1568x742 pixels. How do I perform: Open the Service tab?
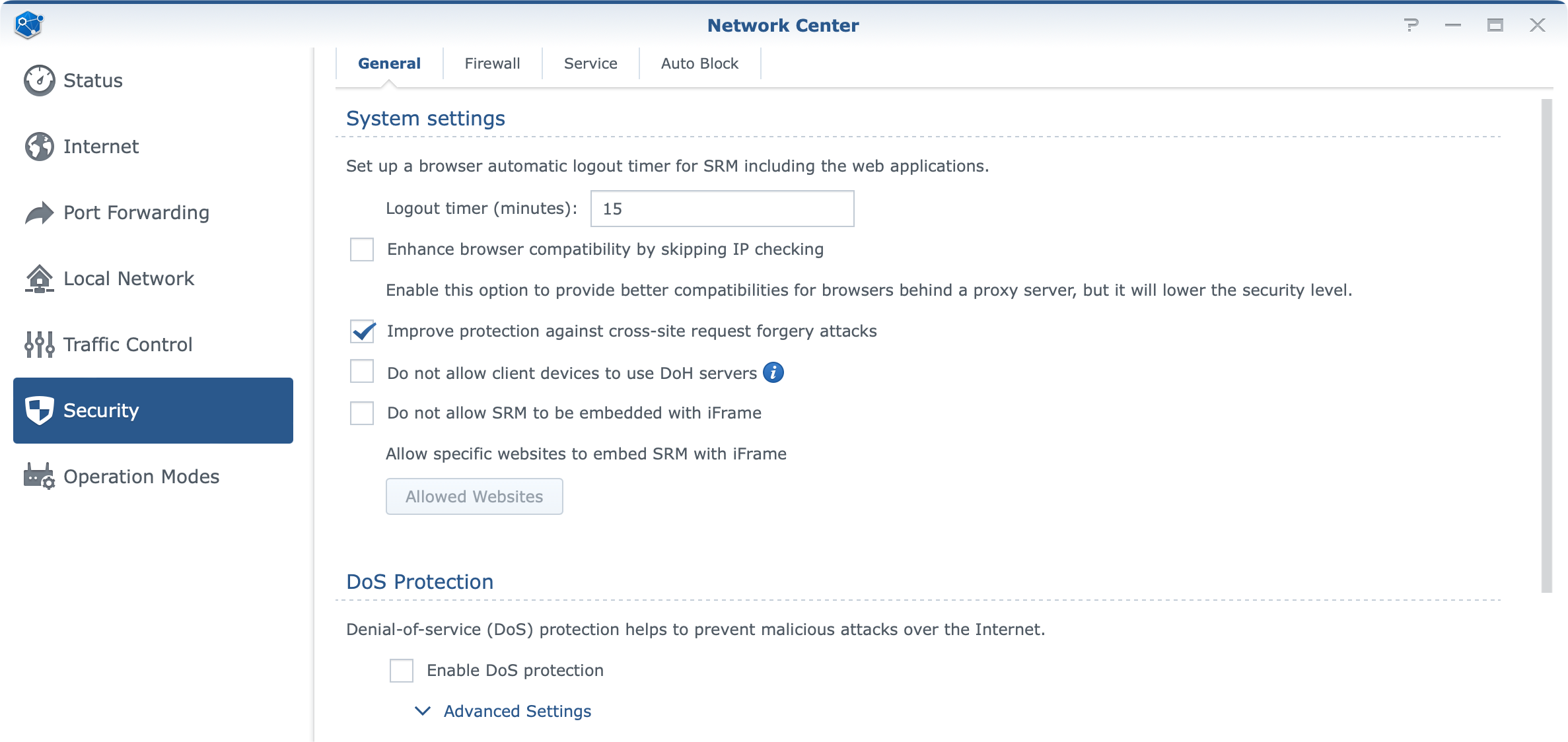click(x=590, y=63)
